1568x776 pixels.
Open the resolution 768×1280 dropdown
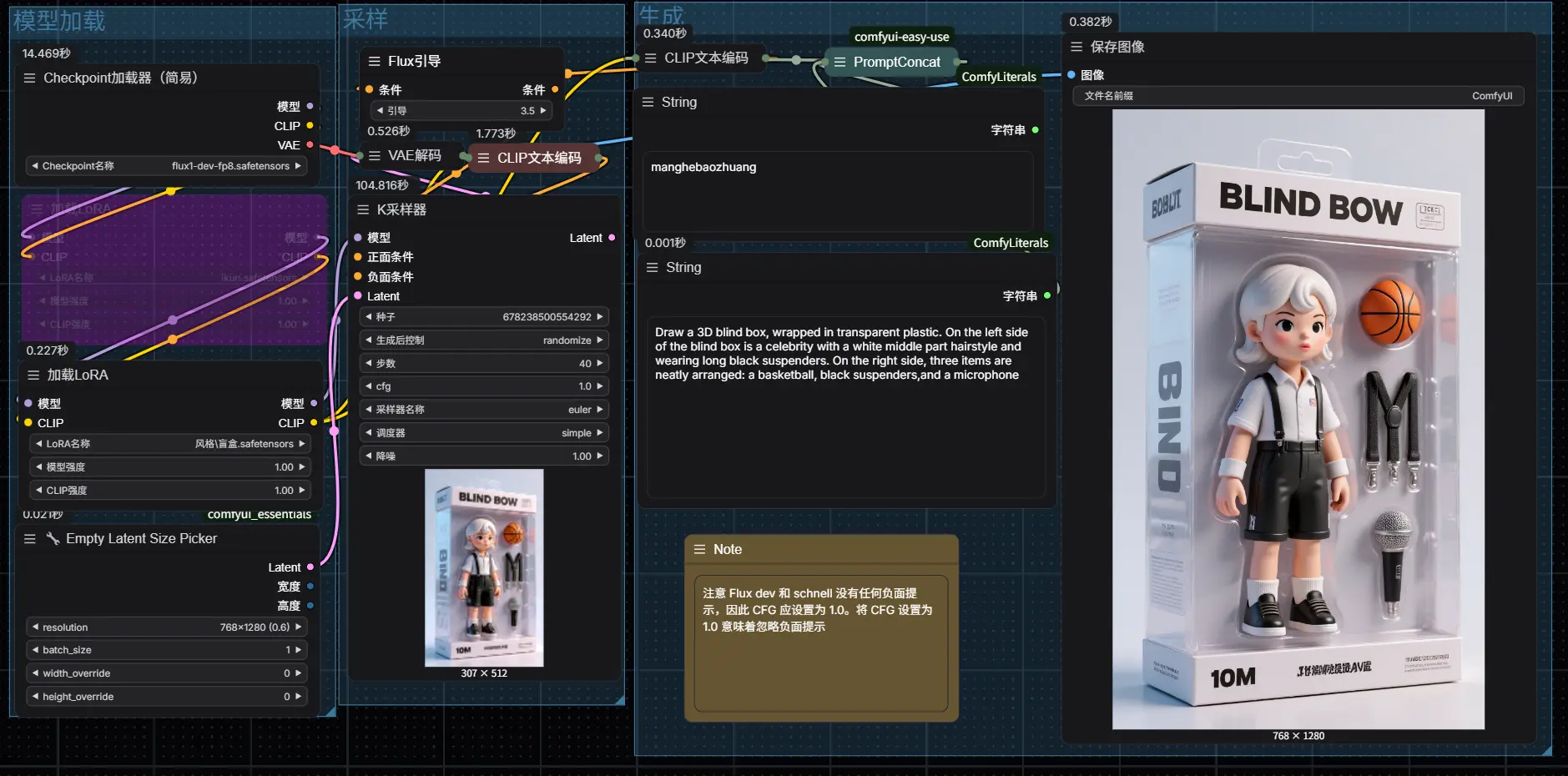coord(166,627)
